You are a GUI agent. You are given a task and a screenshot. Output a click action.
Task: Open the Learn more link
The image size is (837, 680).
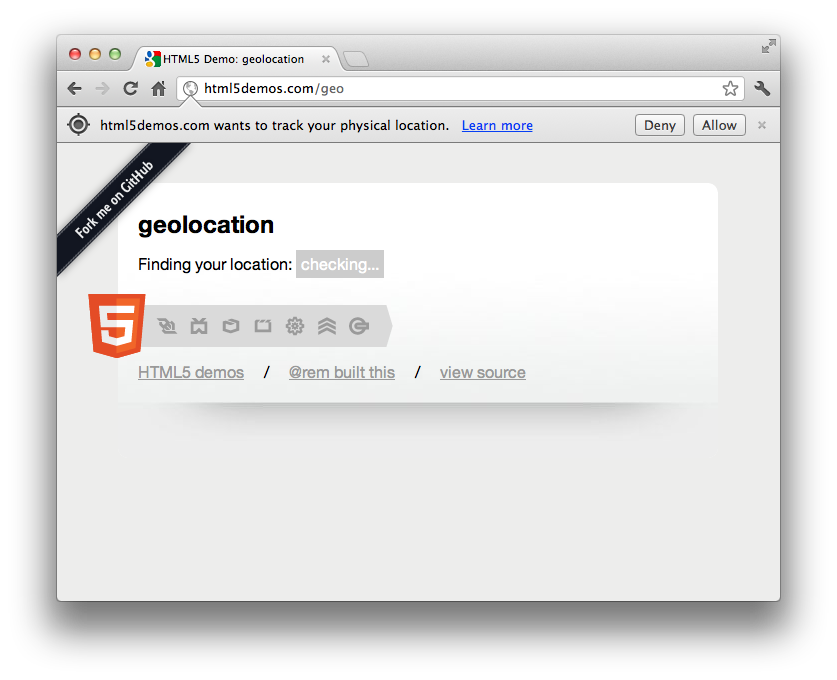pyautogui.click(x=497, y=125)
